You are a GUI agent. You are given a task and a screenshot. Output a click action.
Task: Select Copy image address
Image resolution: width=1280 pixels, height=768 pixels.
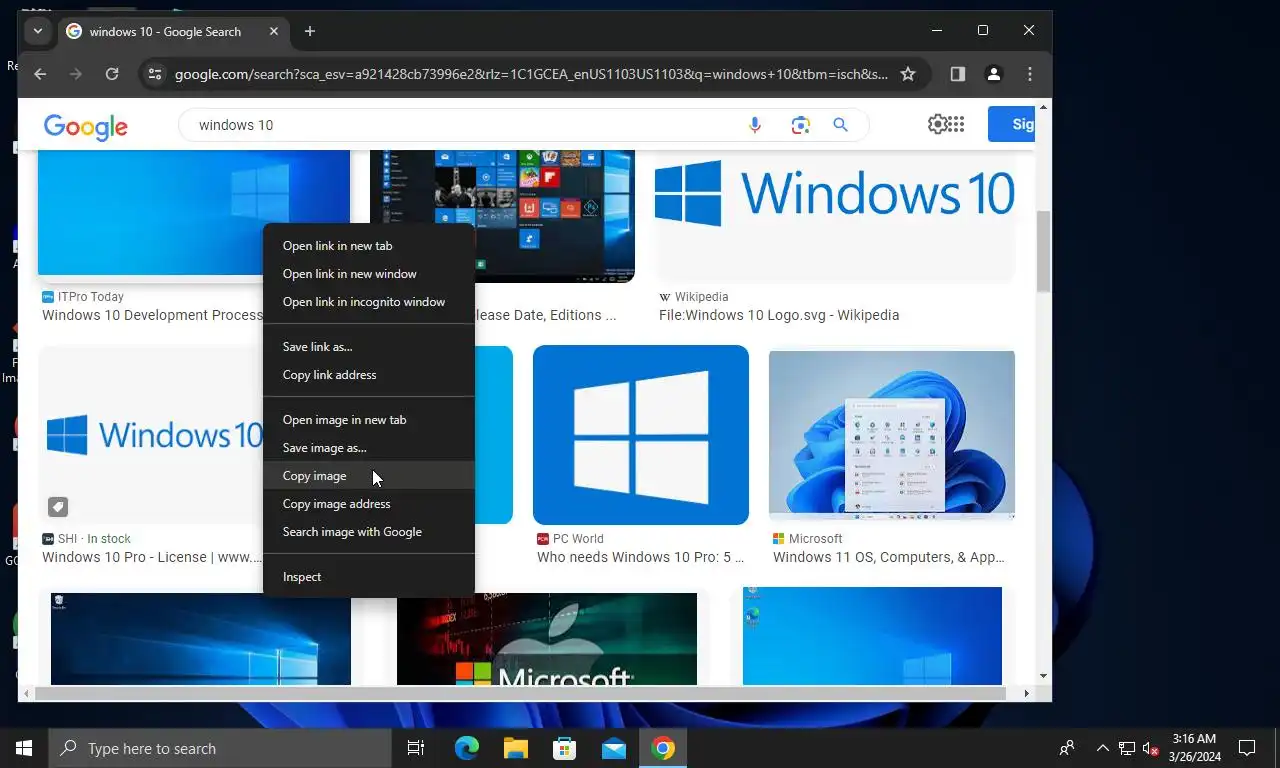pos(369,504)
